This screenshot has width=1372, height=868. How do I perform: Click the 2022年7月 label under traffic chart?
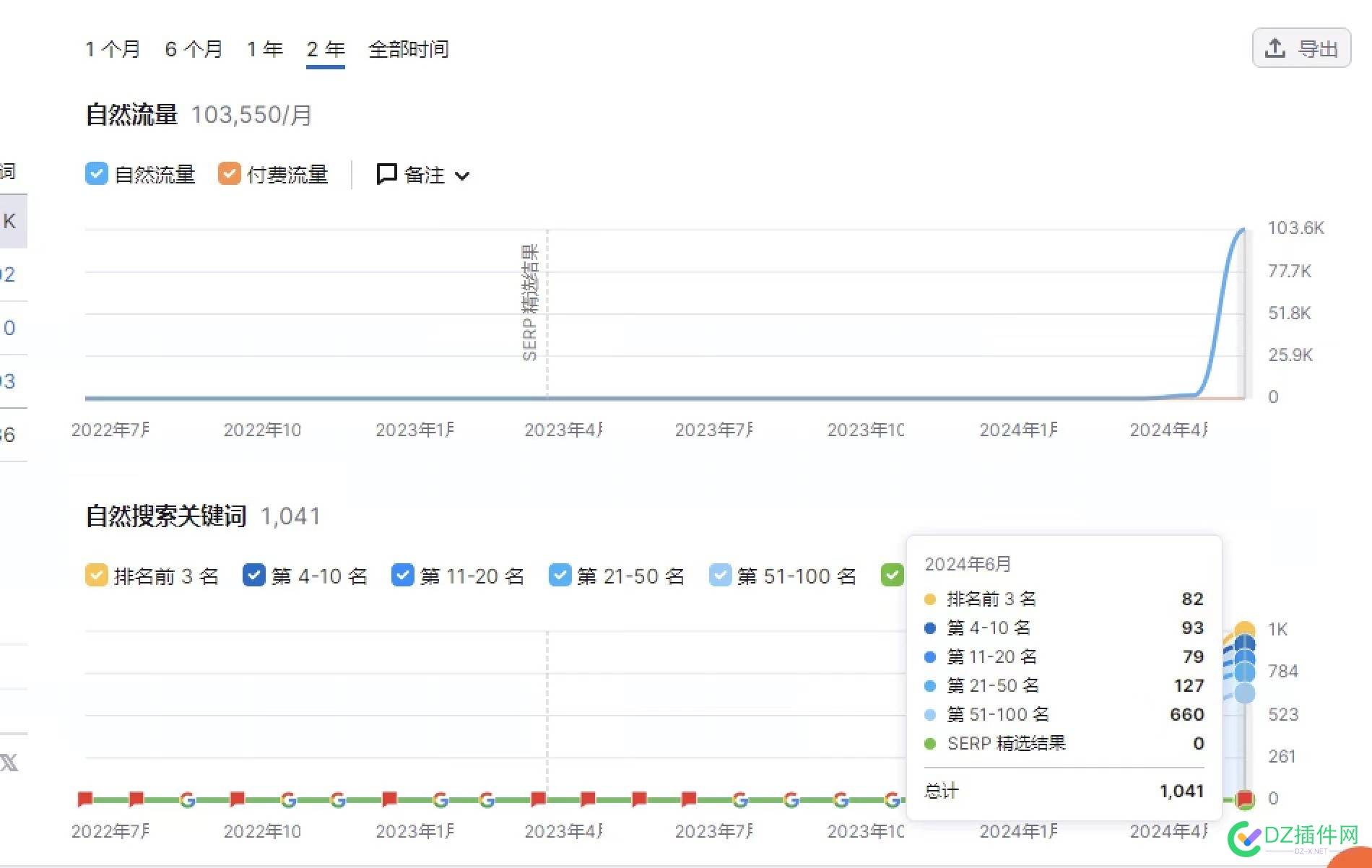(x=110, y=430)
